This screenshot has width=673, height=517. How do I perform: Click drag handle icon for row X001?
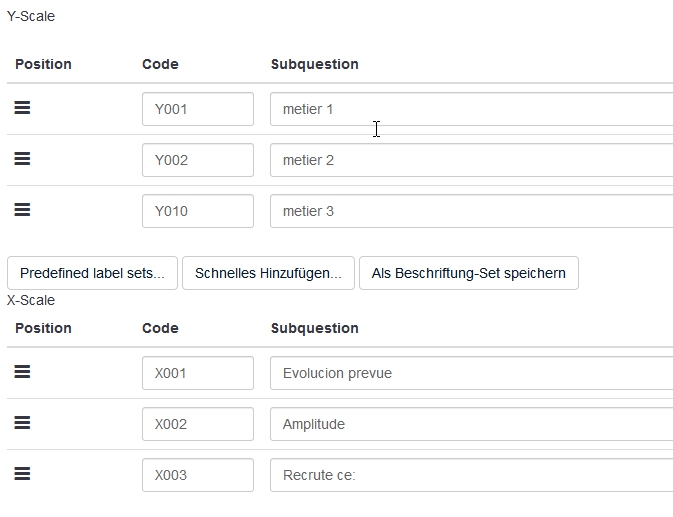22,372
